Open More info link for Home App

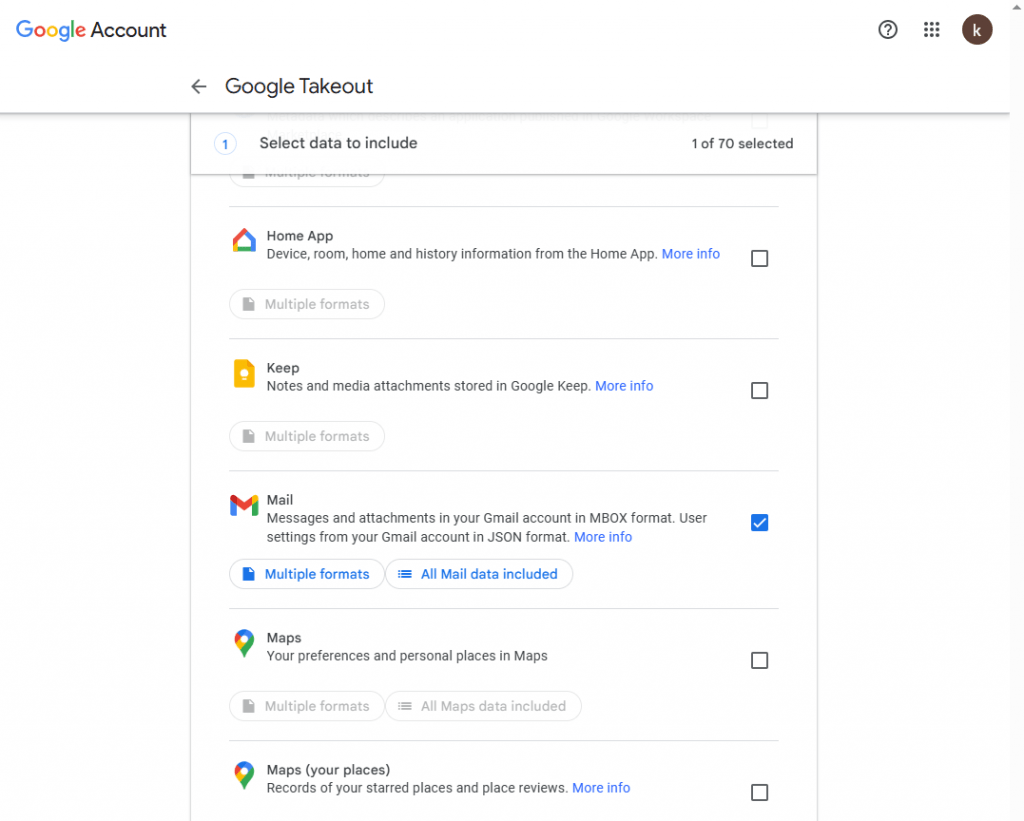(690, 254)
